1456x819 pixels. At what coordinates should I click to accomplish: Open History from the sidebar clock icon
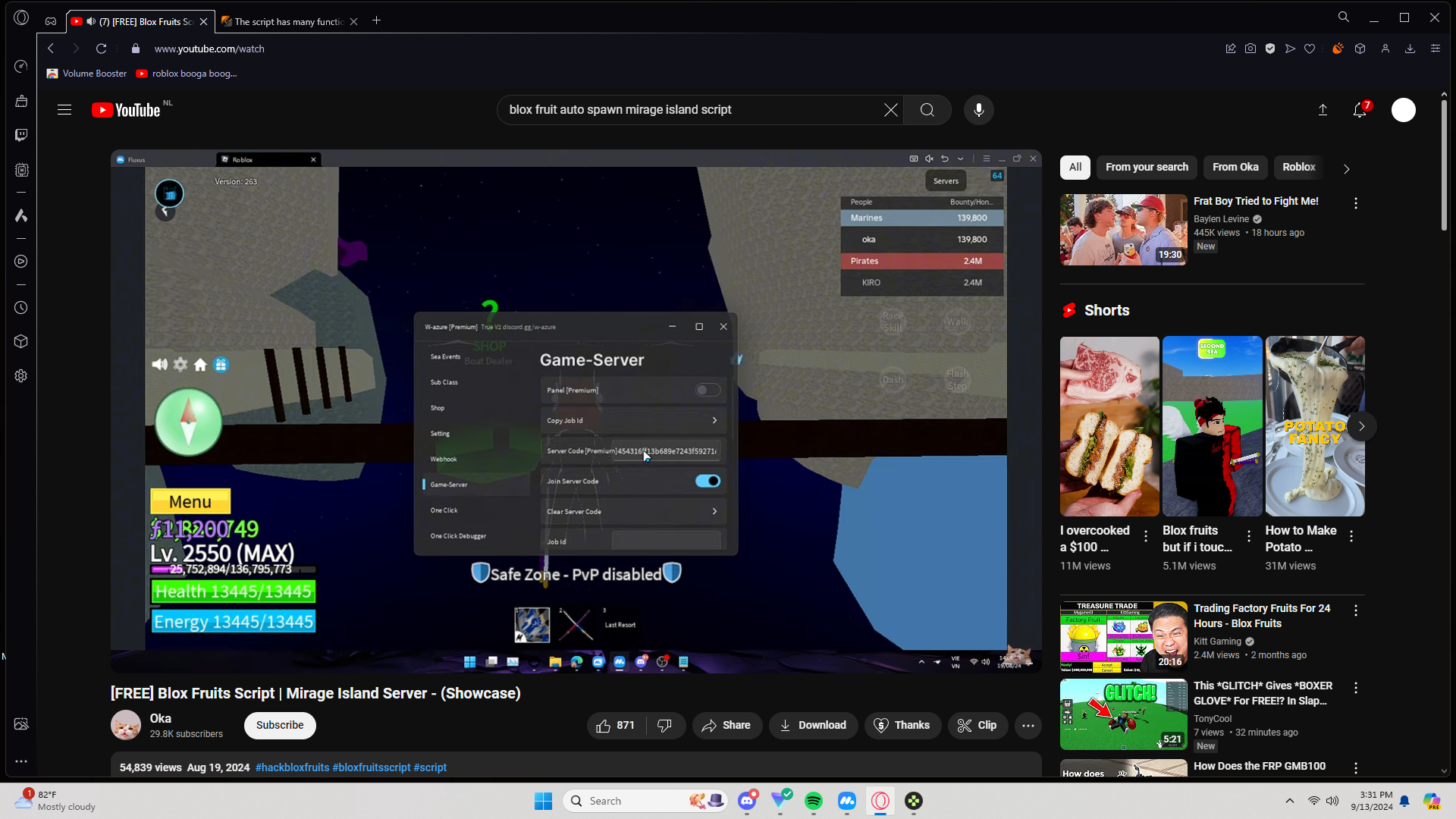[21, 308]
